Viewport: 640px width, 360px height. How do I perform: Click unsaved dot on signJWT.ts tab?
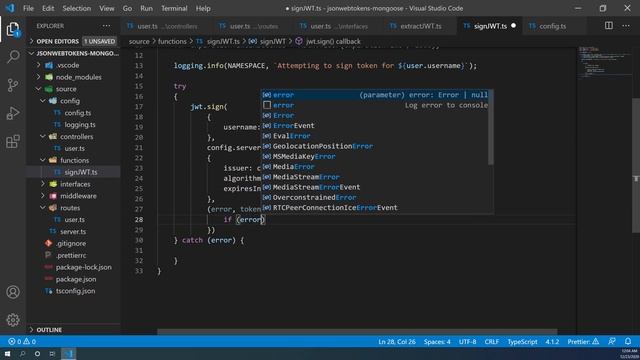point(513,26)
